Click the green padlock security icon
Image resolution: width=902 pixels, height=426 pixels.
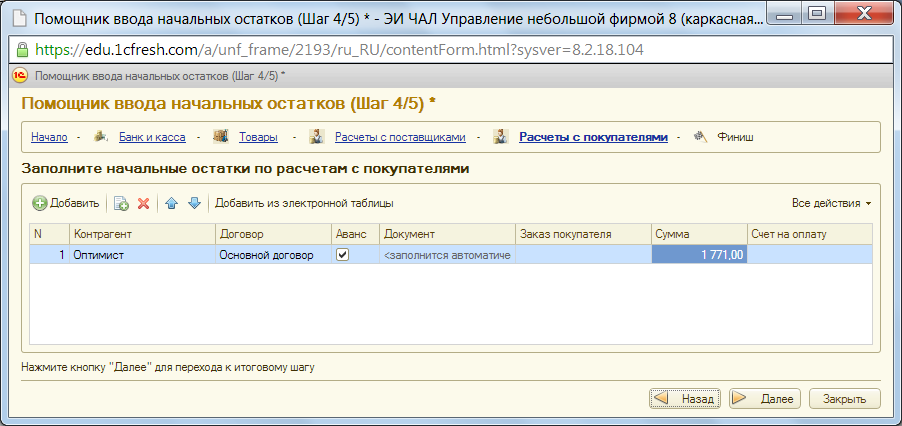pos(22,49)
